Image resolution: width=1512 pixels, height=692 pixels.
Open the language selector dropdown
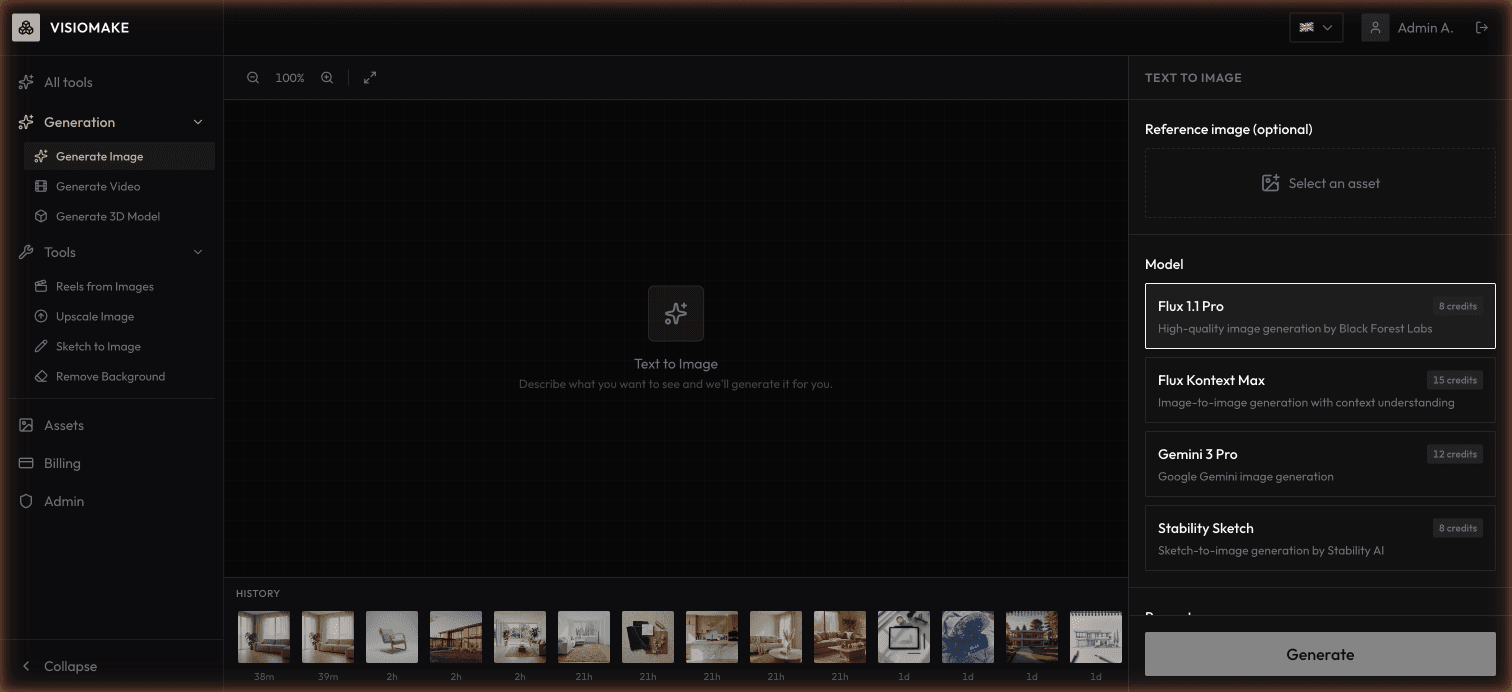tap(1315, 27)
